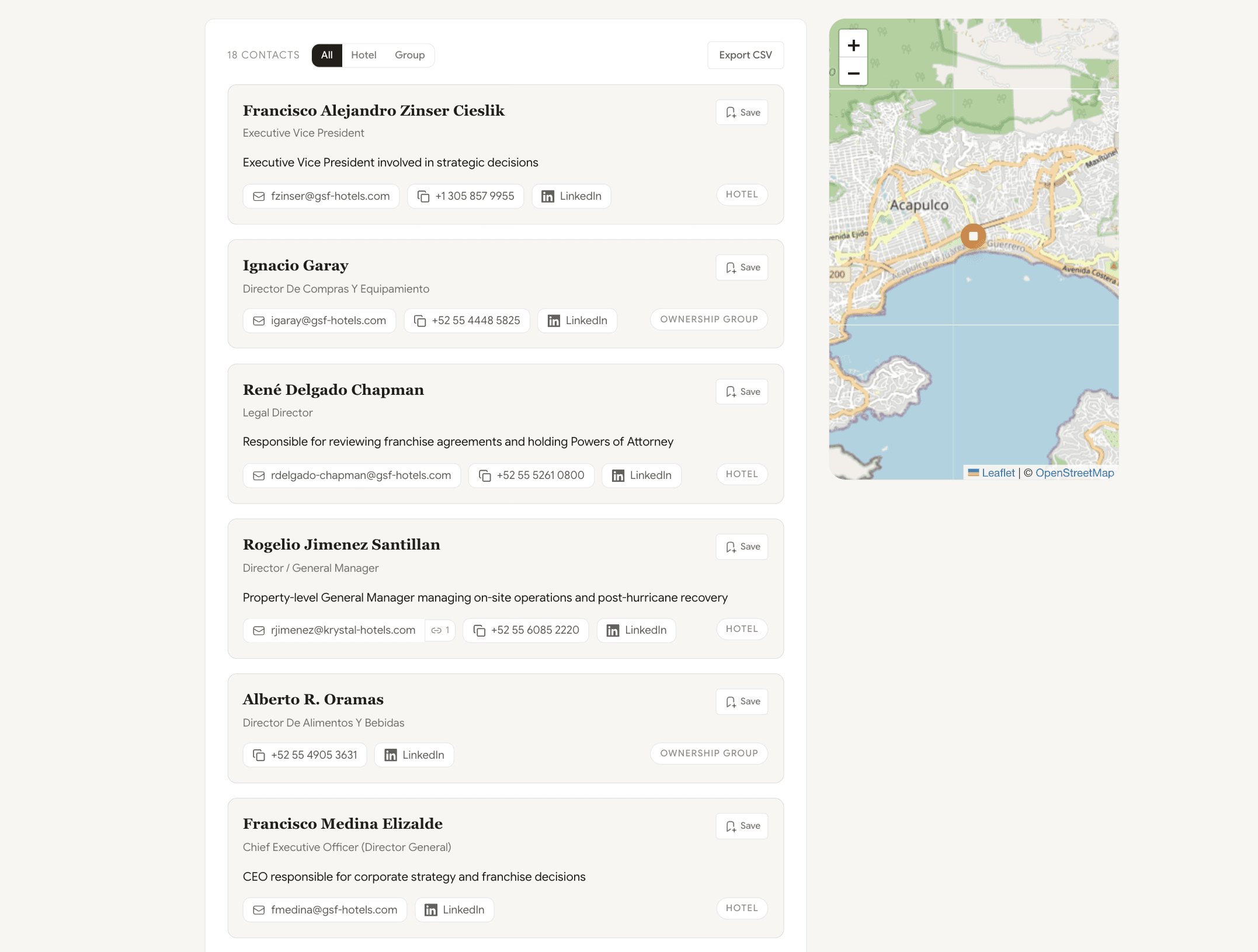Bookmark Ignacio Garay with Save

(742, 267)
